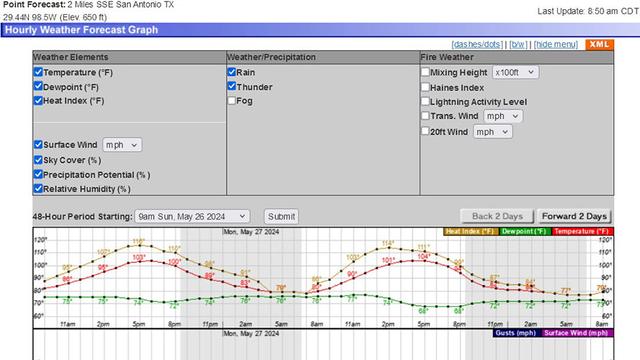Enable Lightning Activity Level checkbox
The image size is (640, 360).
click(425, 101)
